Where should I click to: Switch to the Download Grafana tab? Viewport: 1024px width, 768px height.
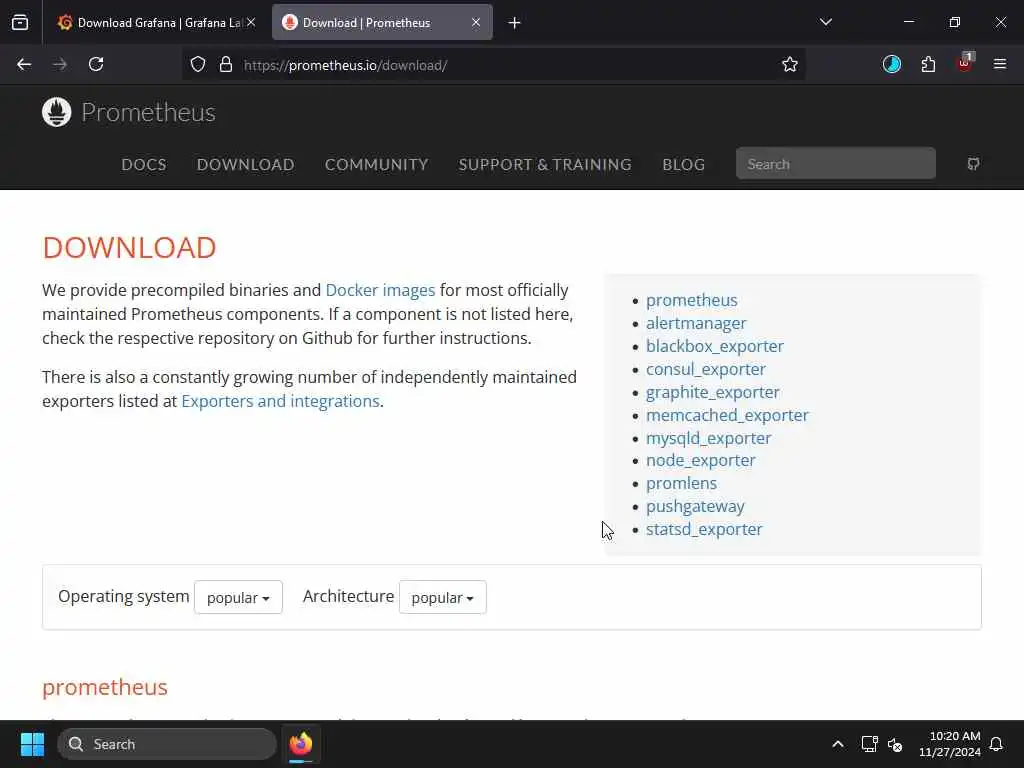point(155,22)
